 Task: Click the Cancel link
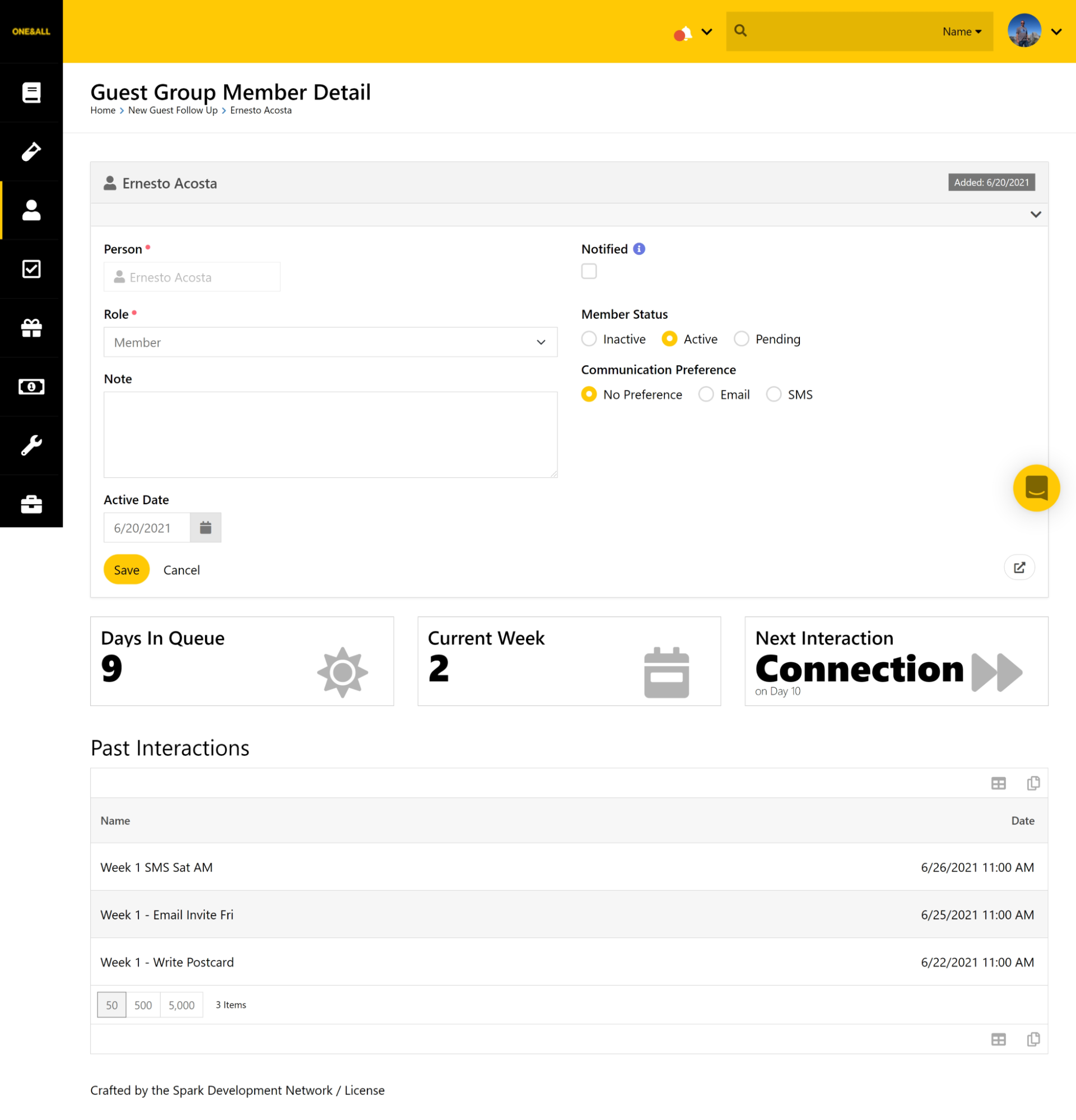click(181, 570)
